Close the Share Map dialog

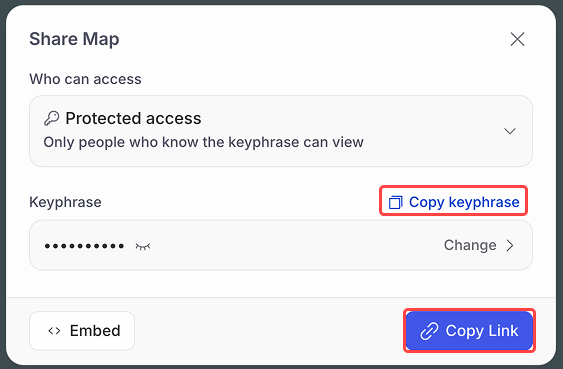click(x=517, y=39)
